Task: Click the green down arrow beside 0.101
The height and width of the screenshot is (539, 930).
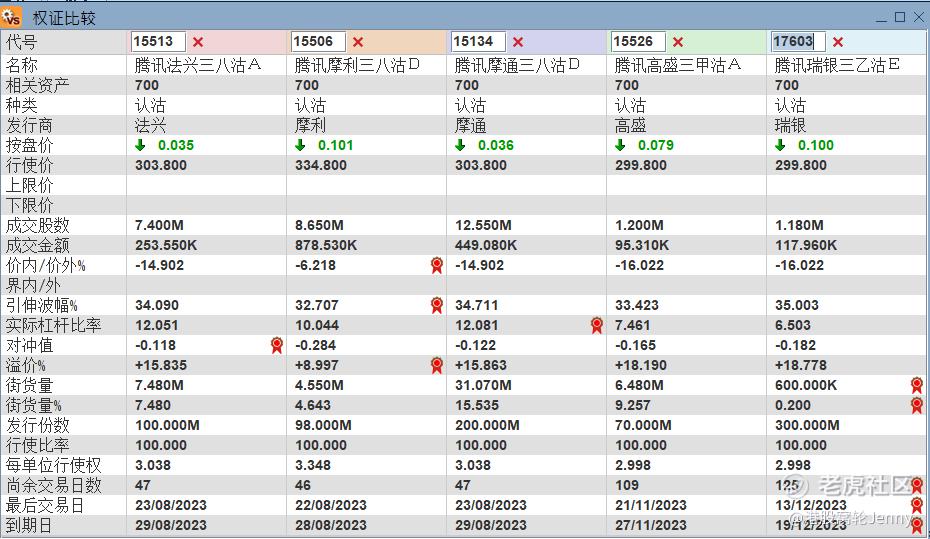Action: pyautogui.click(x=300, y=145)
